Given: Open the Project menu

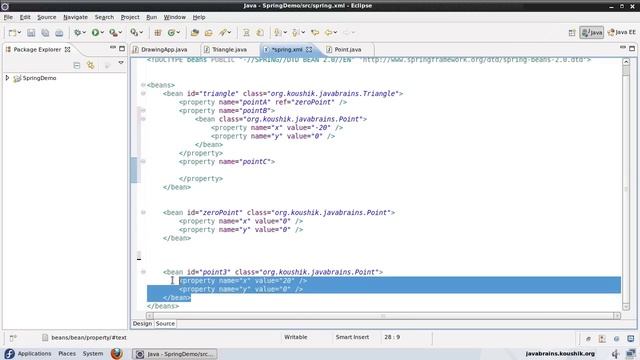Looking at the screenshot, I should coord(130,17).
